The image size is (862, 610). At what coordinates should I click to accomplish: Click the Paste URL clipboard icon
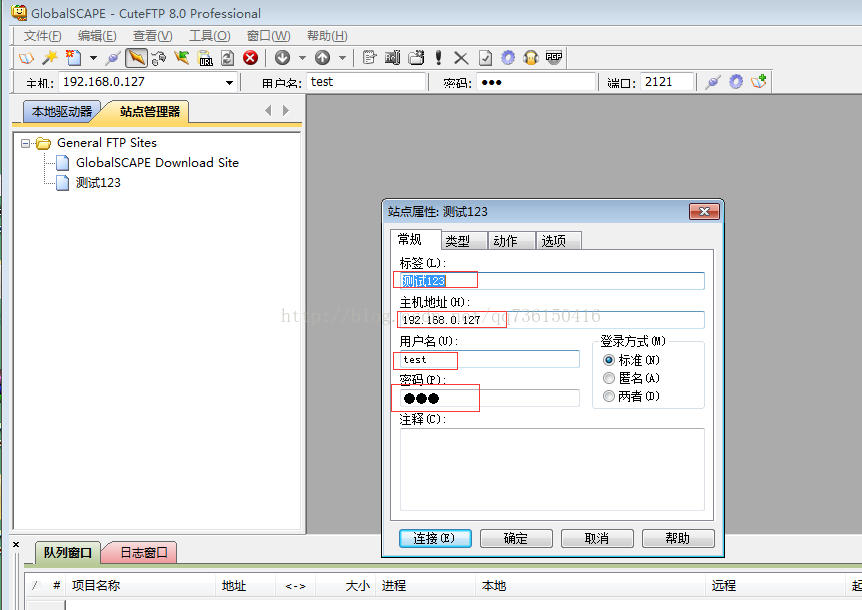point(205,58)
